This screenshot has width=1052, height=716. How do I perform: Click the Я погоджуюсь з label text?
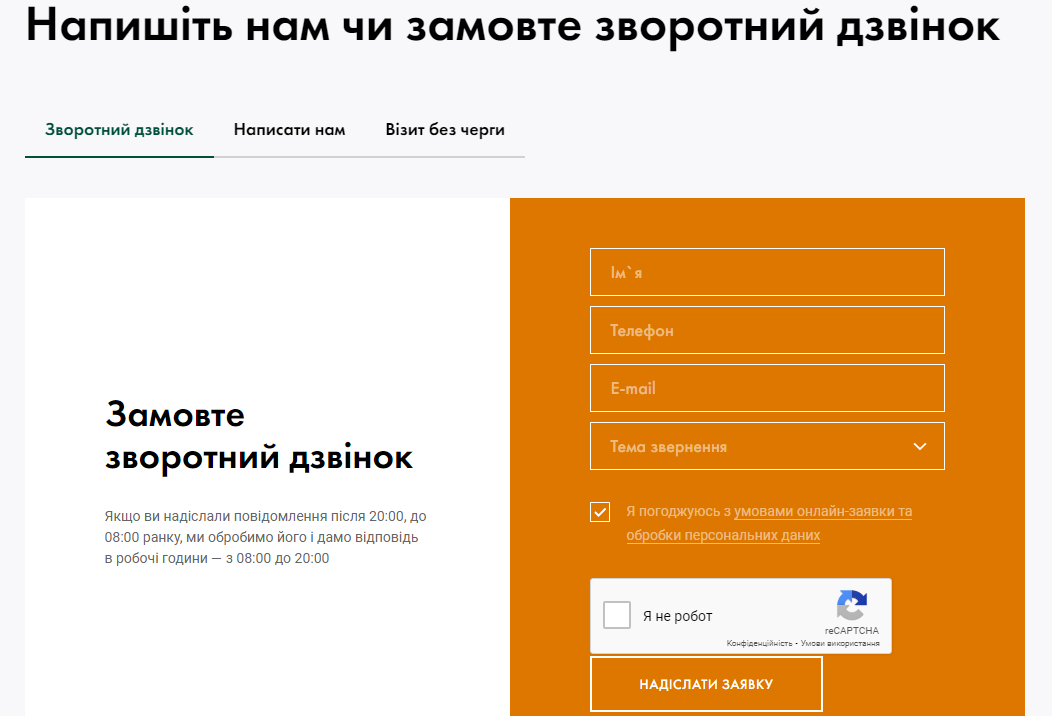click(x=679, y=511)
